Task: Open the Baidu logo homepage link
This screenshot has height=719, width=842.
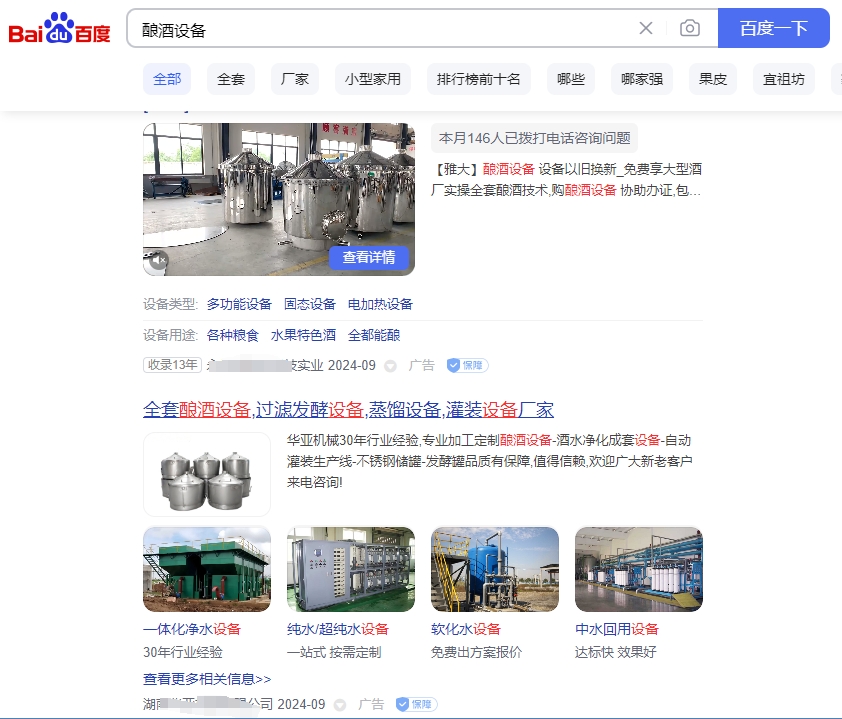Action: point(59,28)
